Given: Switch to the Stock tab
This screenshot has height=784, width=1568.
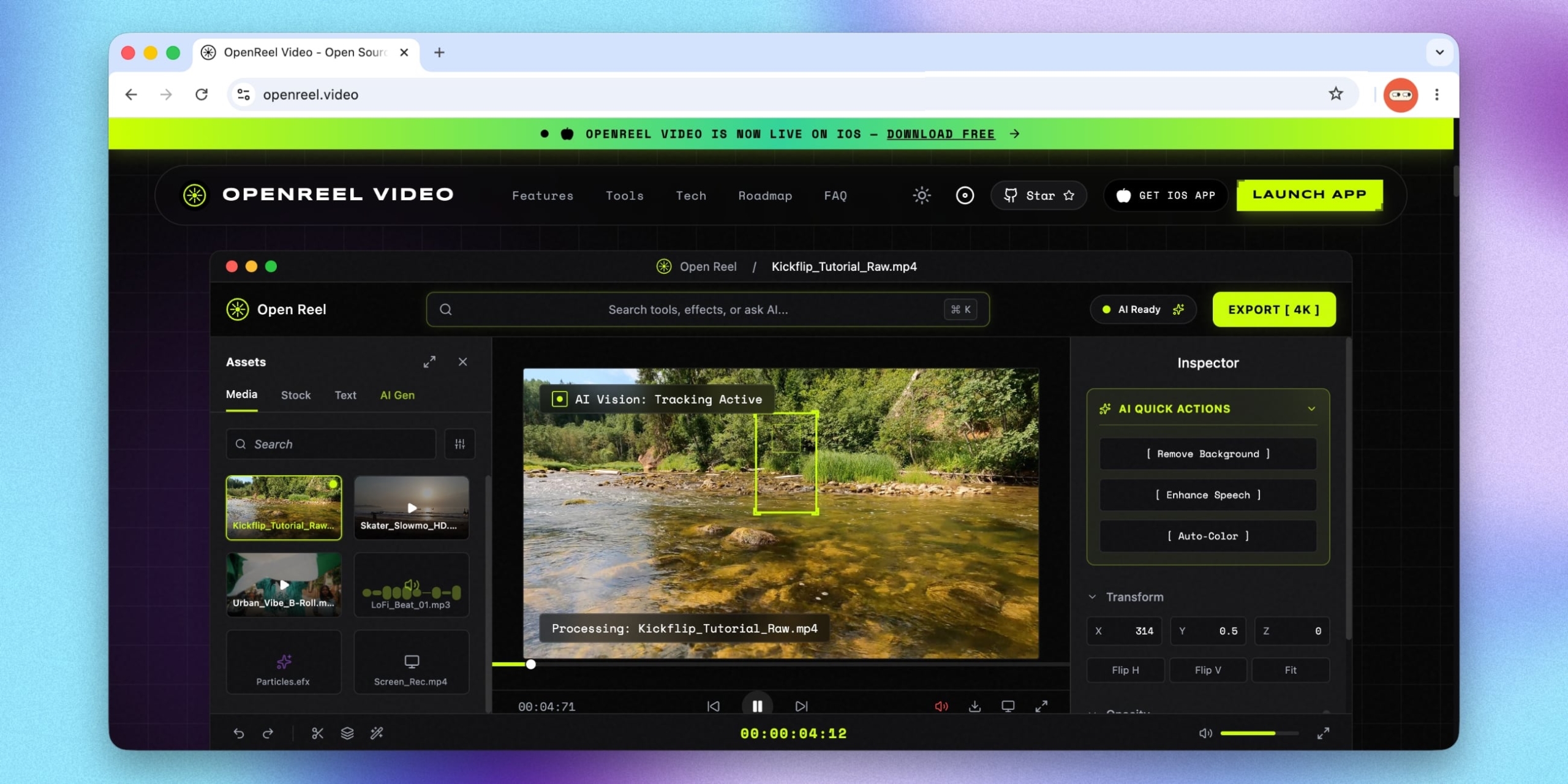Looking at the screenshot, I should [x=296, y=395].
